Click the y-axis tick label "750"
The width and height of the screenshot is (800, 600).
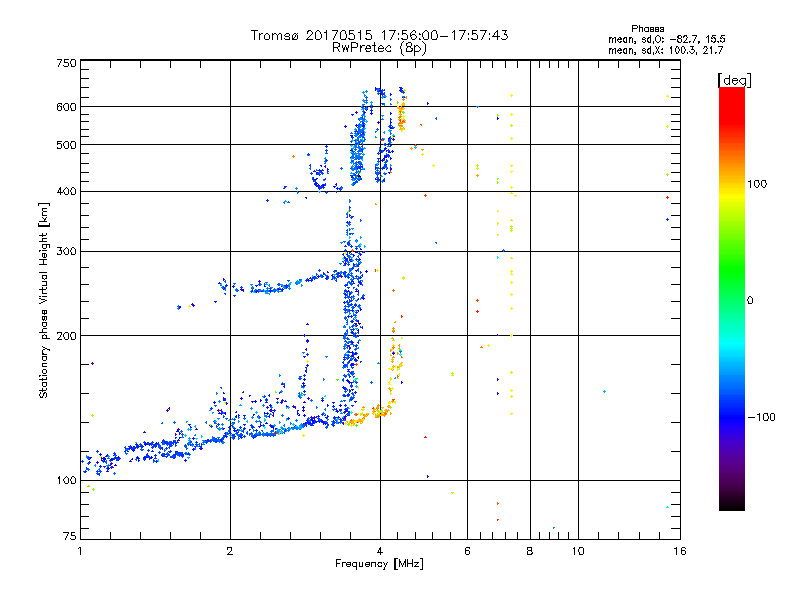coord(66,63)
